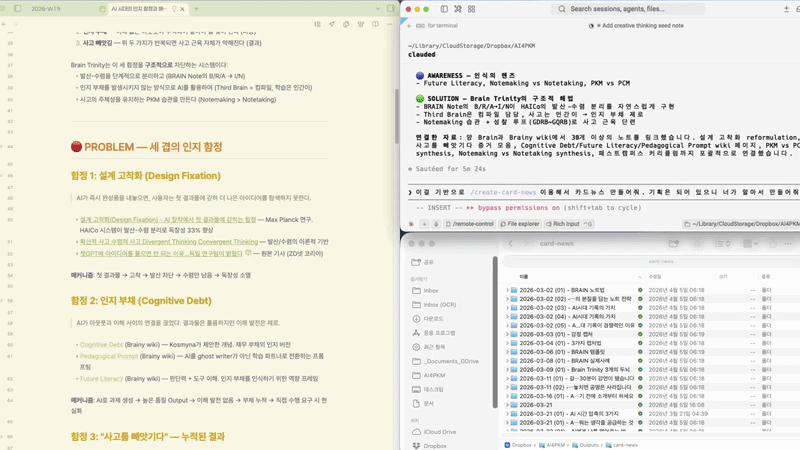
Task: Open Finder list view options dropdown
Action: pos(723,244)
